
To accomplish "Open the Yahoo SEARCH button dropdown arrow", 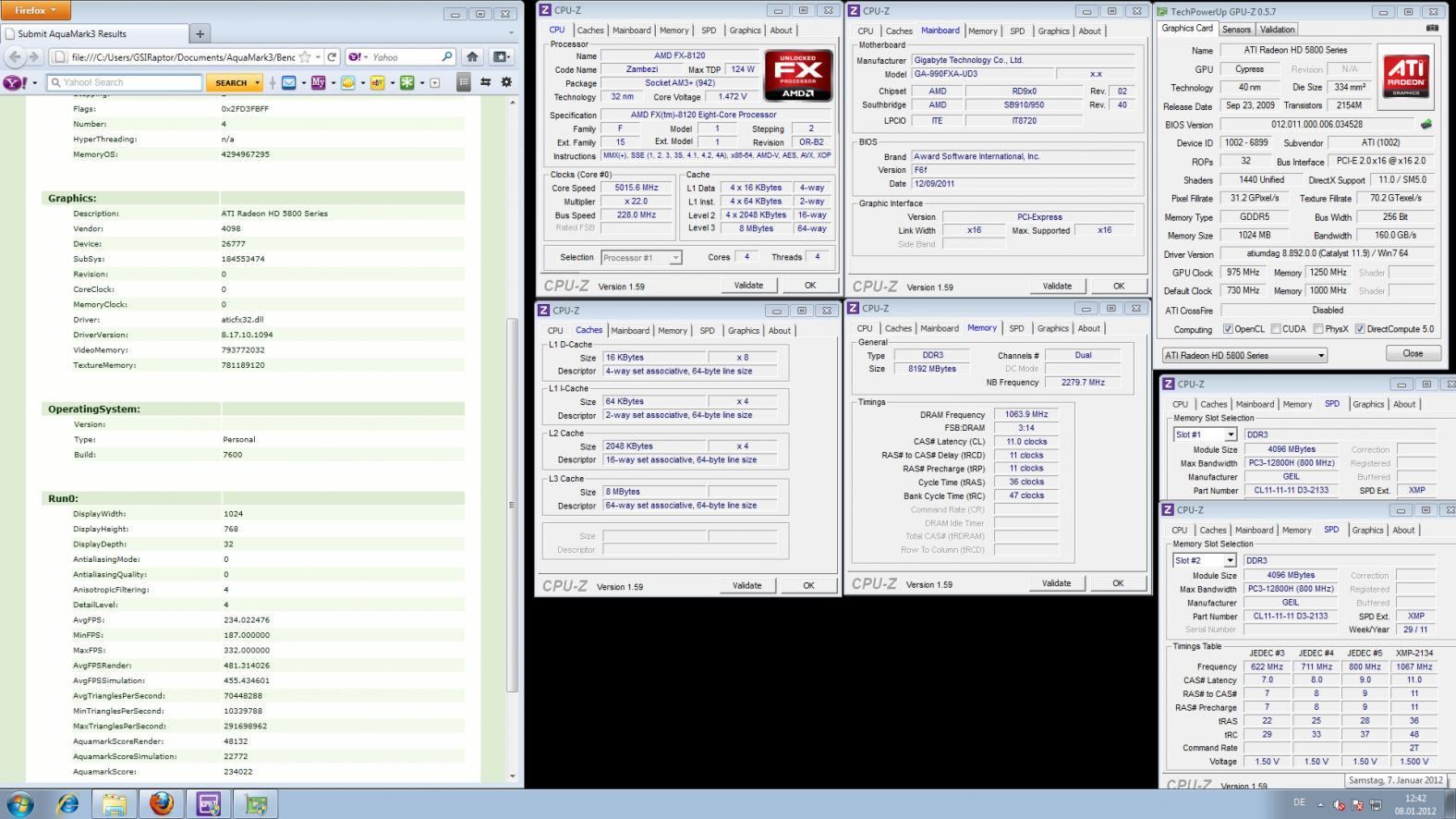I will point(257,82).
